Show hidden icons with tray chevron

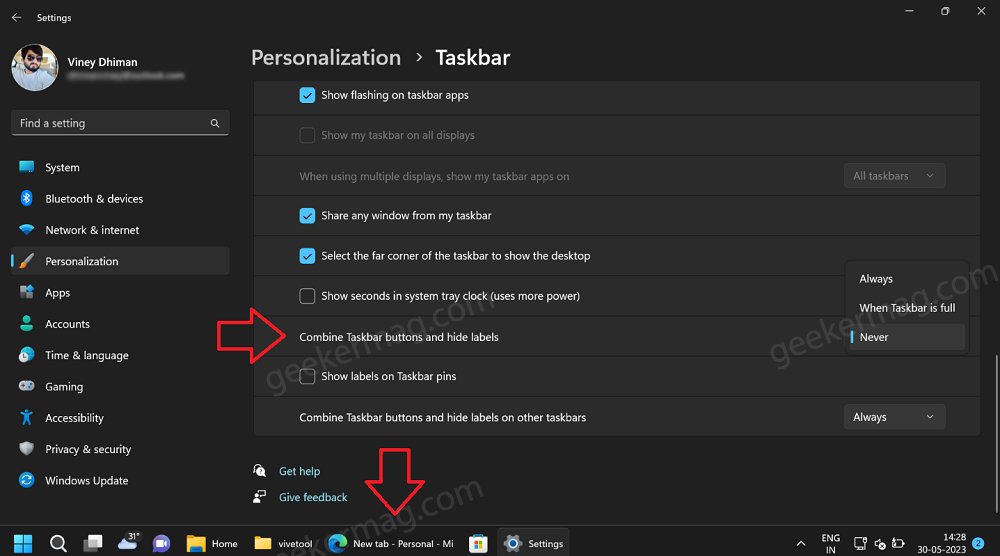(x=801, y=544)
